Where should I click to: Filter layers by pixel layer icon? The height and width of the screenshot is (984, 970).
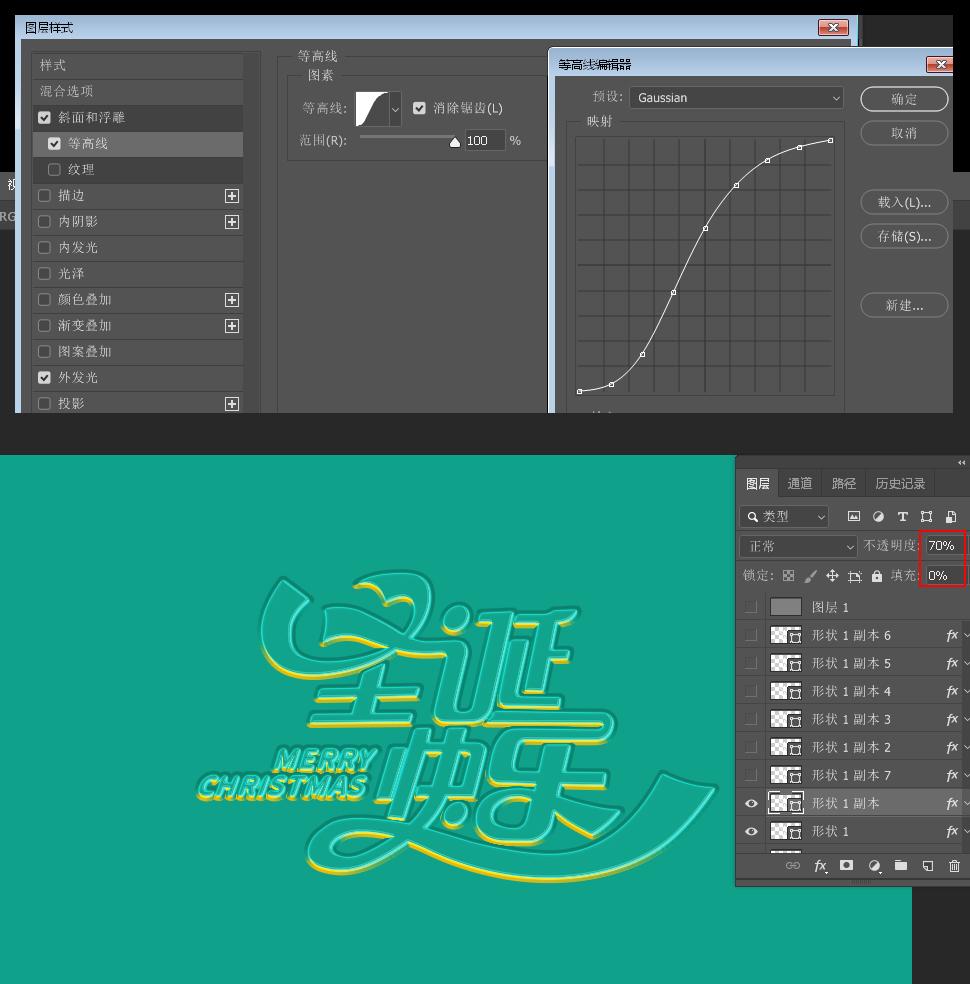click(x=854, y=516)
